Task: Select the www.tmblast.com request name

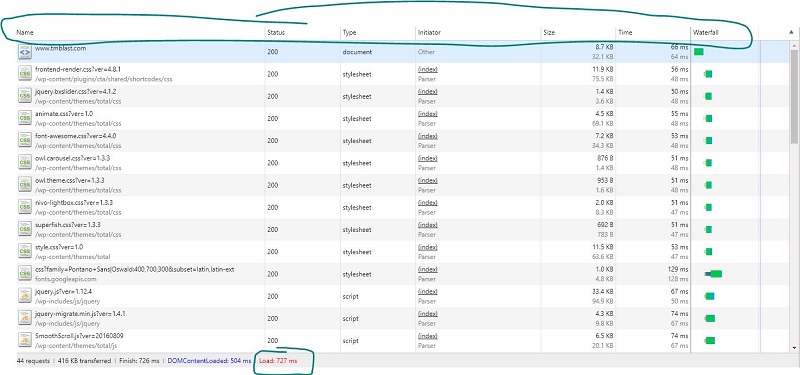Action: click(x=60, y=48)
